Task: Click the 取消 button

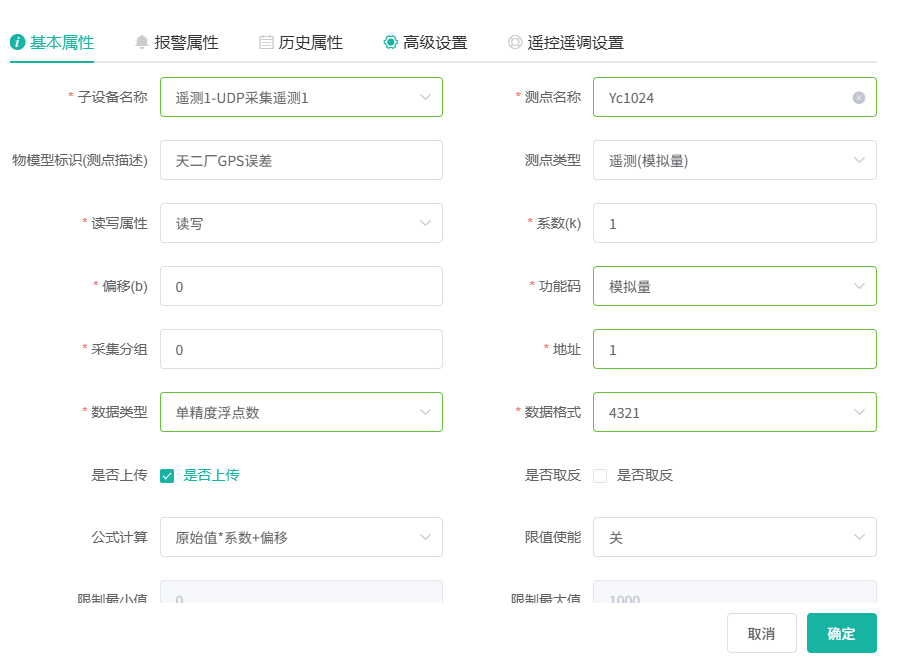Action: click(x=761, y=633)
